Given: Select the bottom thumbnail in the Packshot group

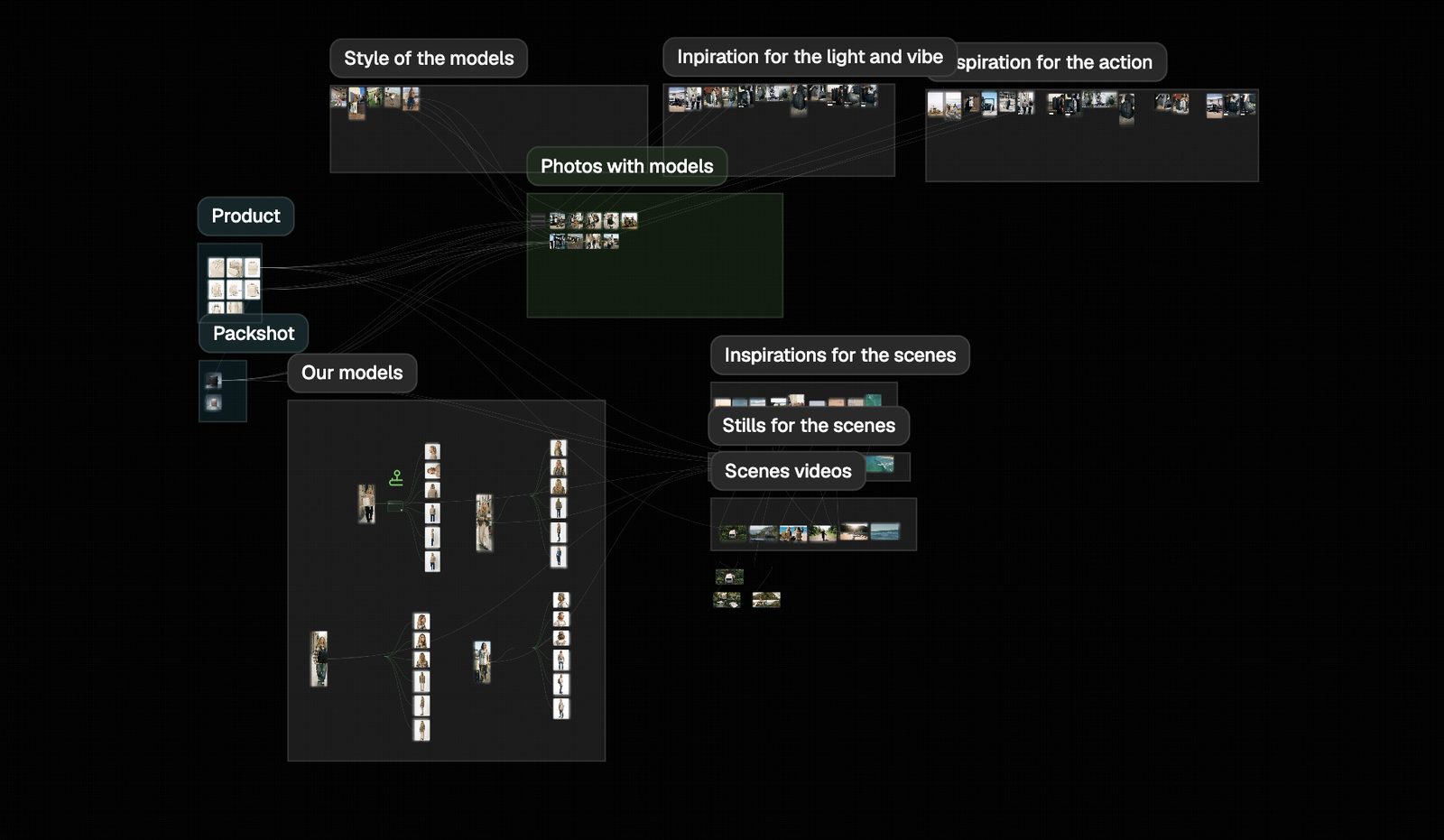Looking at the screenshot, I should (214, 403).
